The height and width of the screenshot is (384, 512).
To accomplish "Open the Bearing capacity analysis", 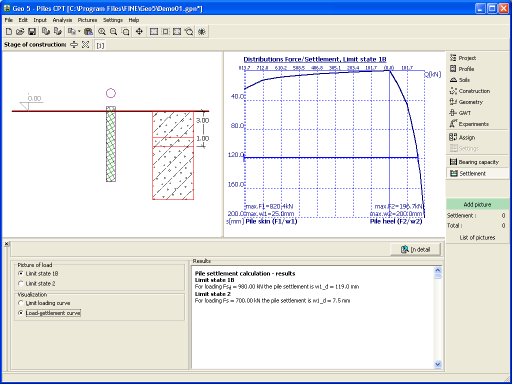I will [477, 162].
